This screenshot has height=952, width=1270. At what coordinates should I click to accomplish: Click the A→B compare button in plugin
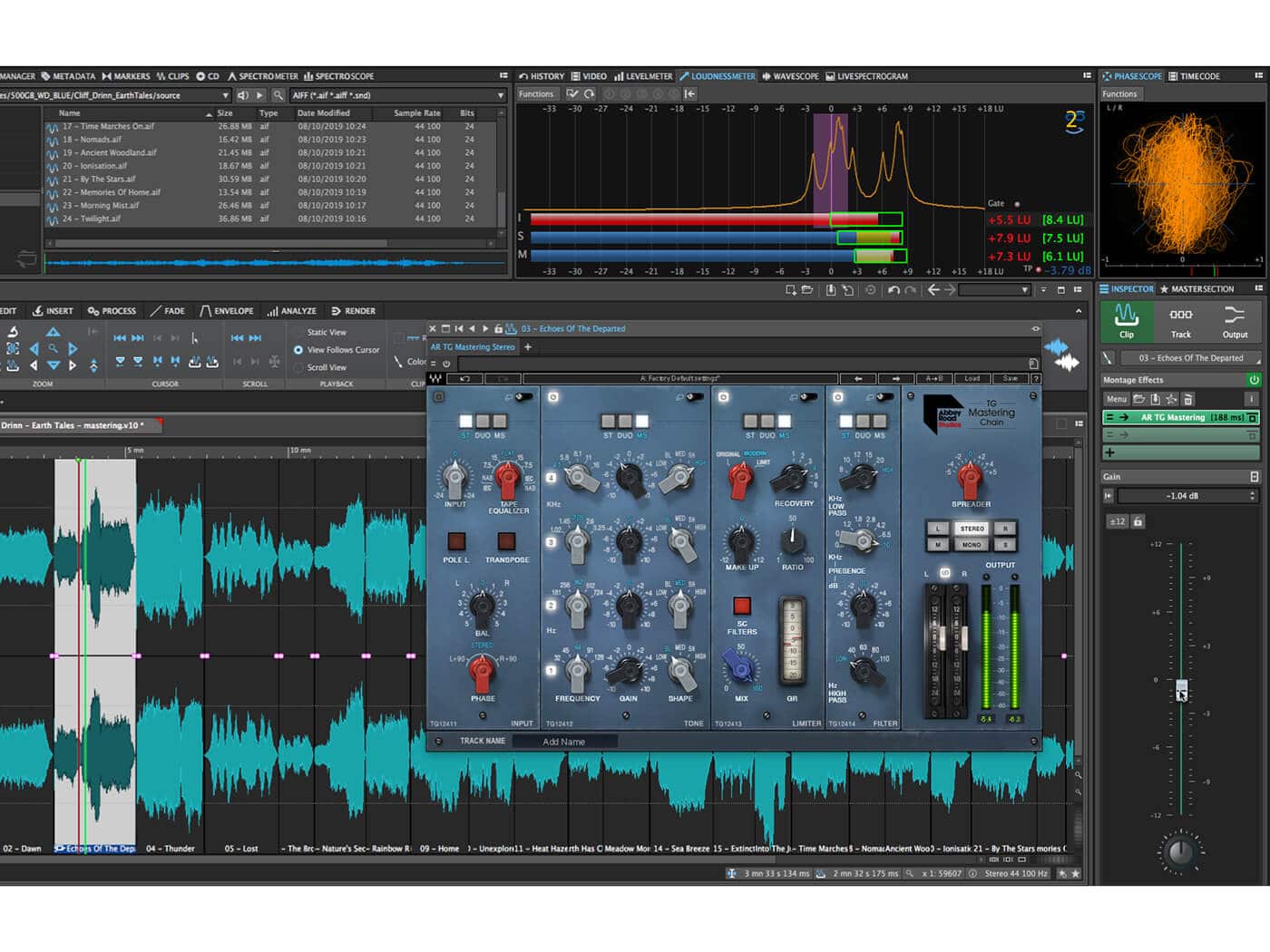pyautogui.click(x=934, y=378)
